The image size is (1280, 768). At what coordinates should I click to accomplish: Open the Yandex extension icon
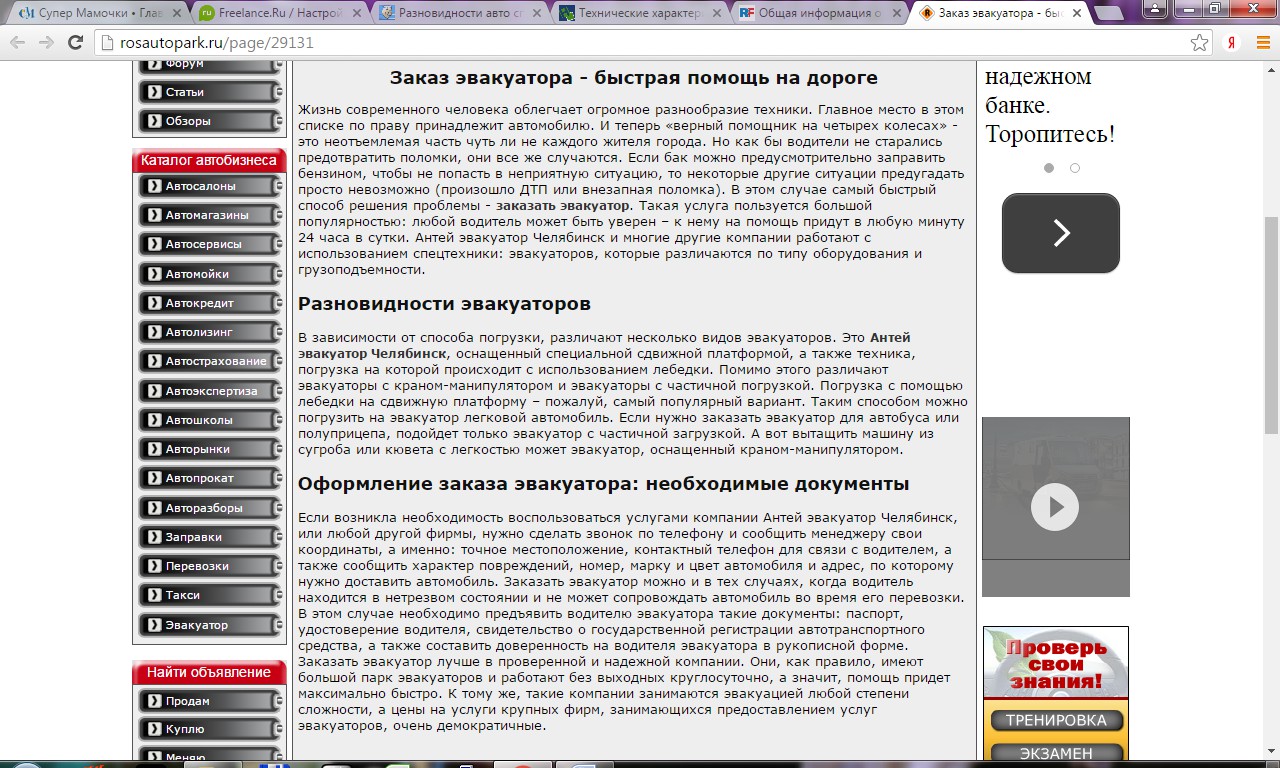(1232, 43)
